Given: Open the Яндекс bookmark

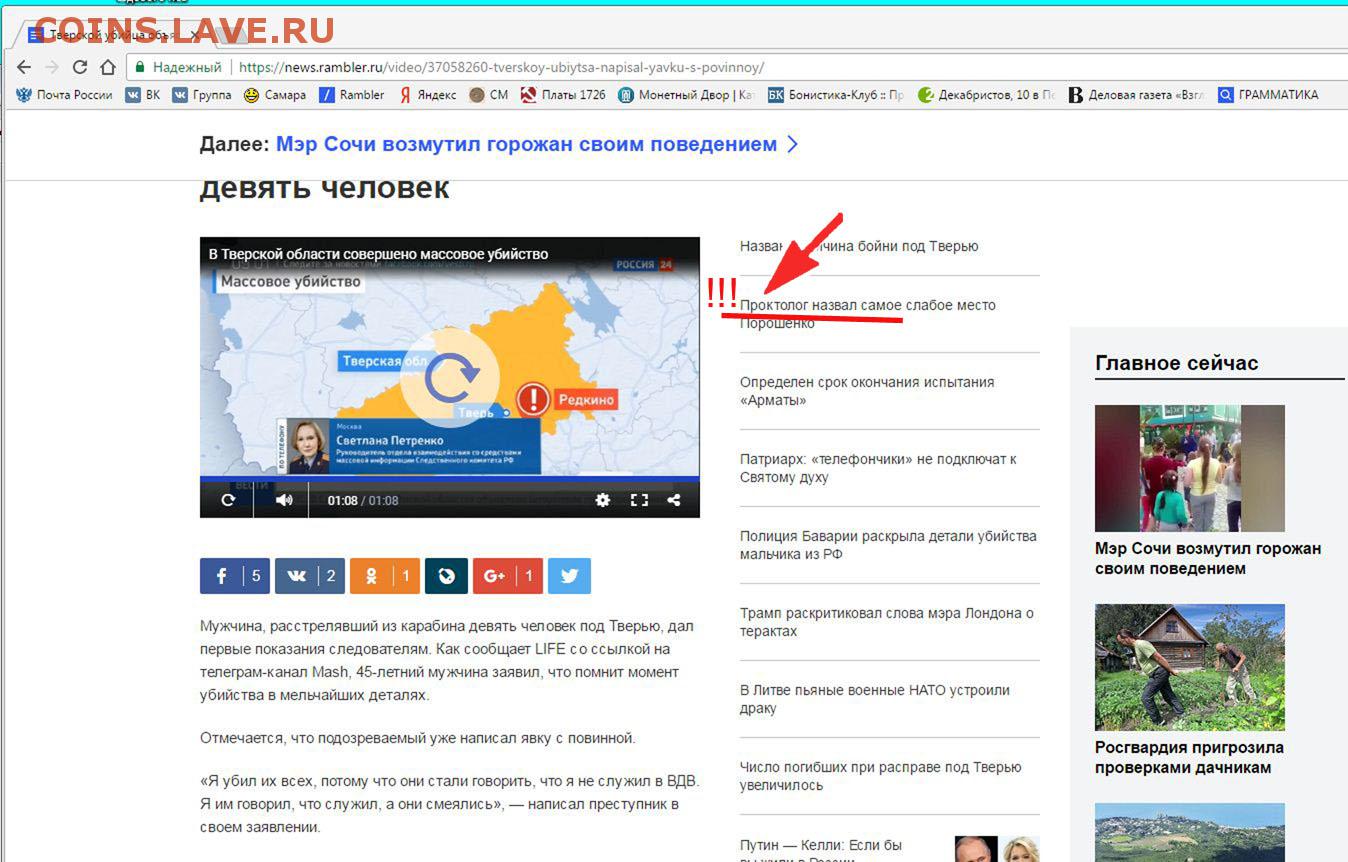Looking at the screenshot, I should click(x=427, y=95).
